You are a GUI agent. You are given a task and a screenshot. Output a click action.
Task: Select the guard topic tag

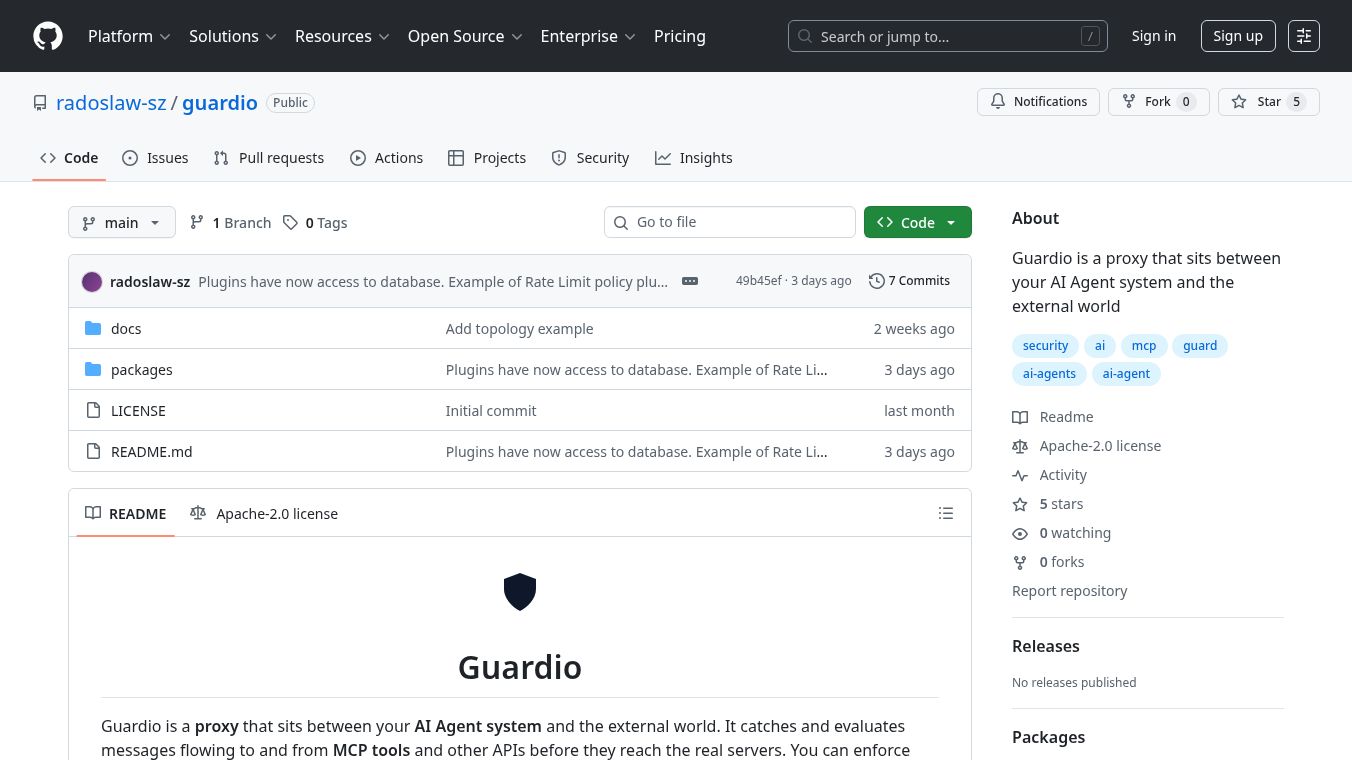coord(1200,346)
